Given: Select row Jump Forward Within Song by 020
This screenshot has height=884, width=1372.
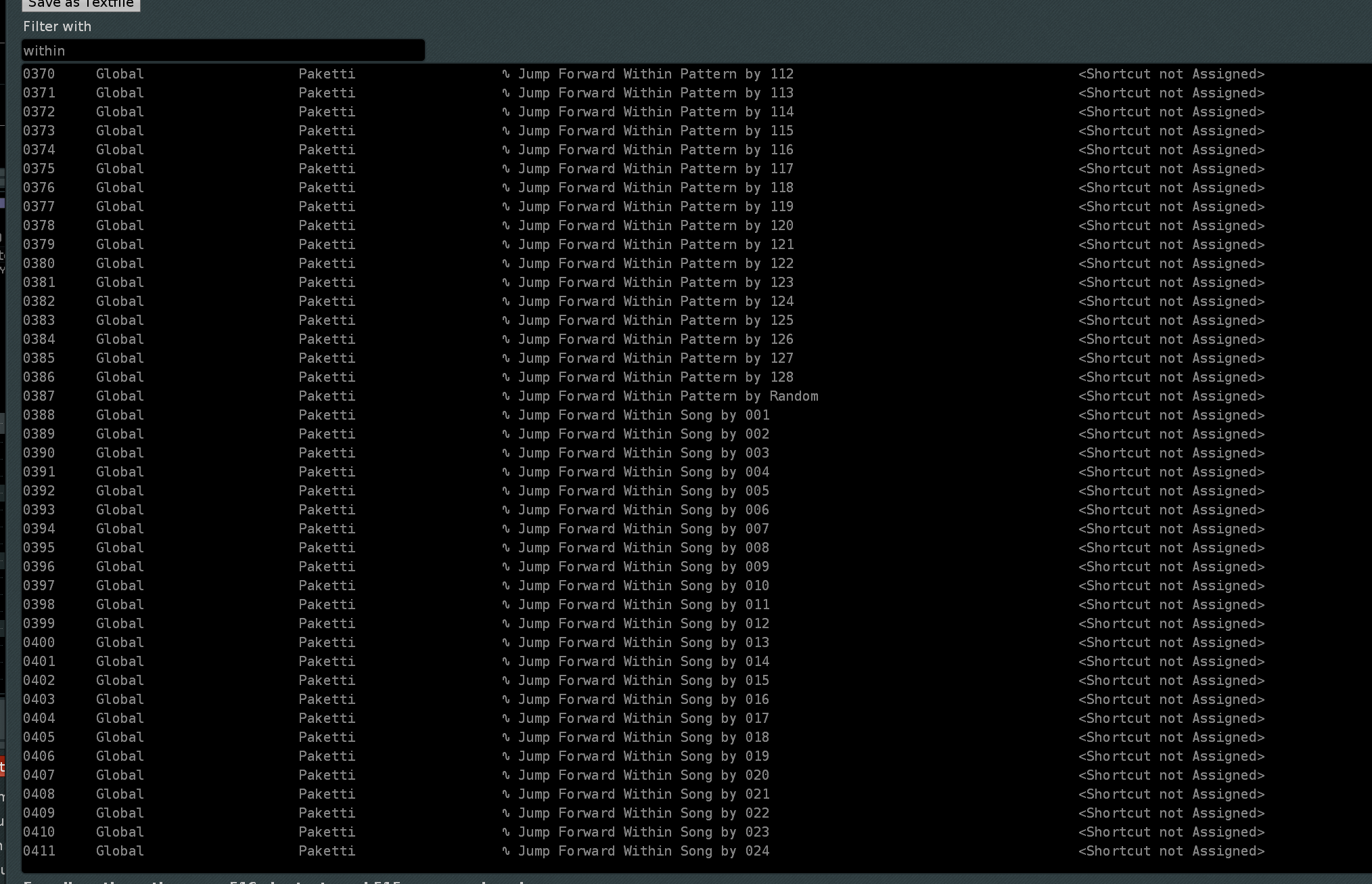Looking at the screenshot, I should click(643, 775).
